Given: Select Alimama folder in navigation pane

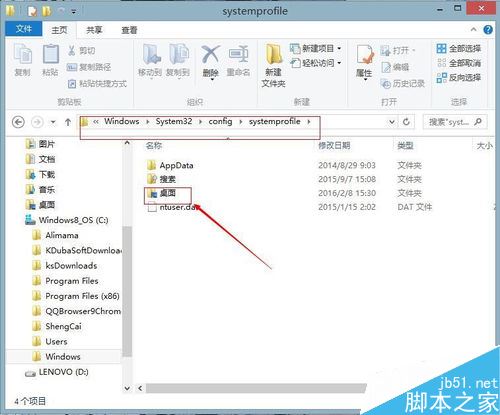Looking at the screenshot, I should [55, 235].
